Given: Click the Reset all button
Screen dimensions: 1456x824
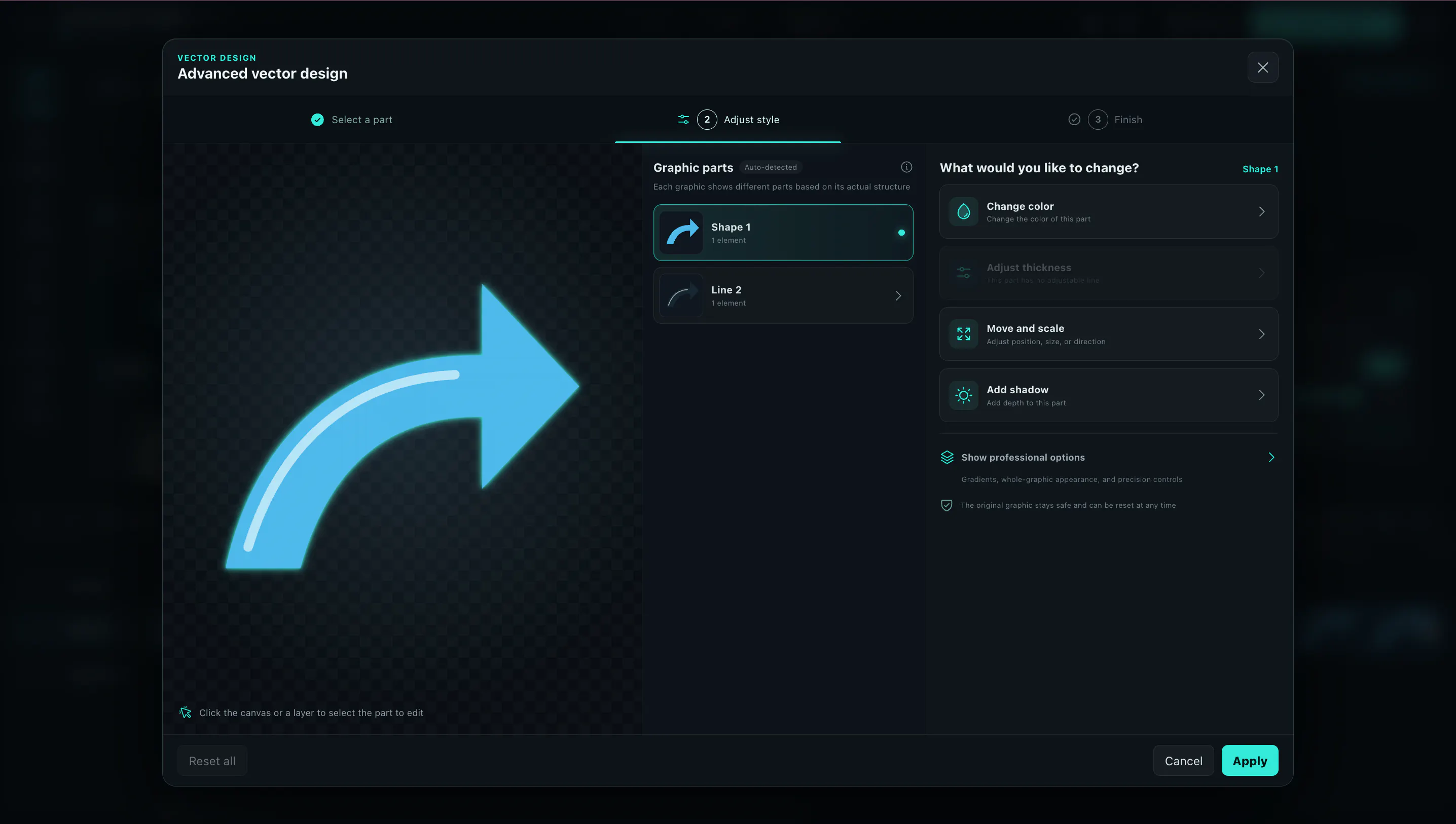Looking at the screenshot, I should tap(212, 761).
